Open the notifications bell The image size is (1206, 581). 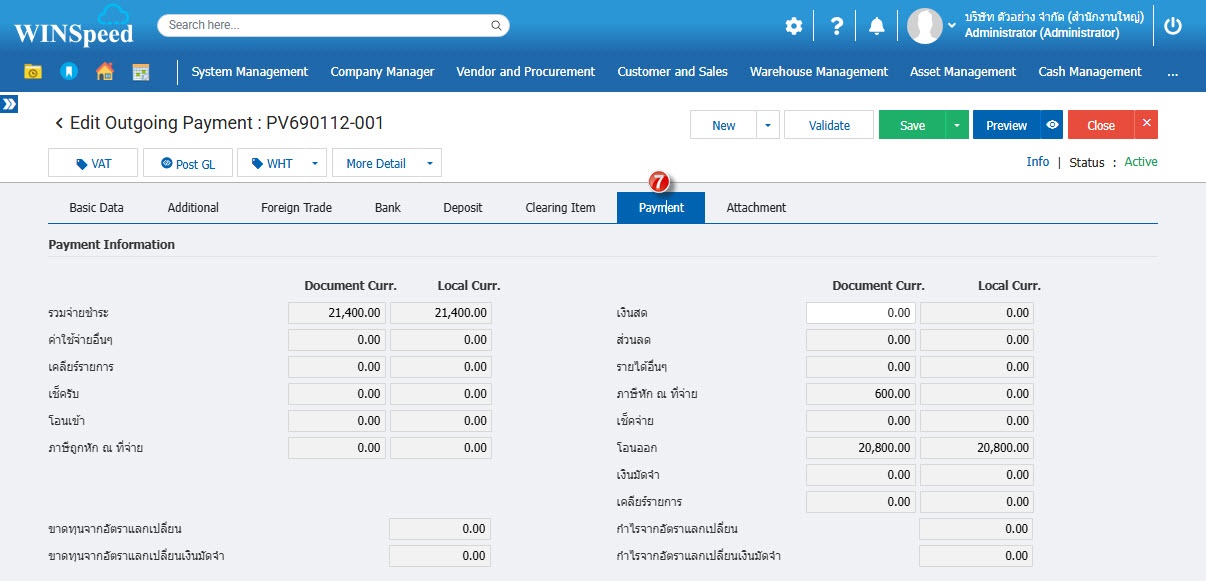tap(877, 27)
